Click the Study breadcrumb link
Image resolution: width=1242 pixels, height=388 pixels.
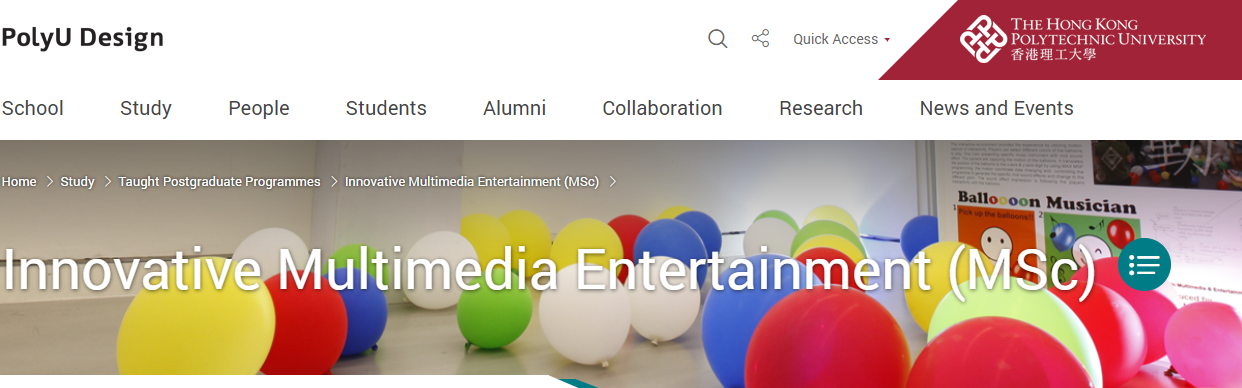(x=77, y=181)
